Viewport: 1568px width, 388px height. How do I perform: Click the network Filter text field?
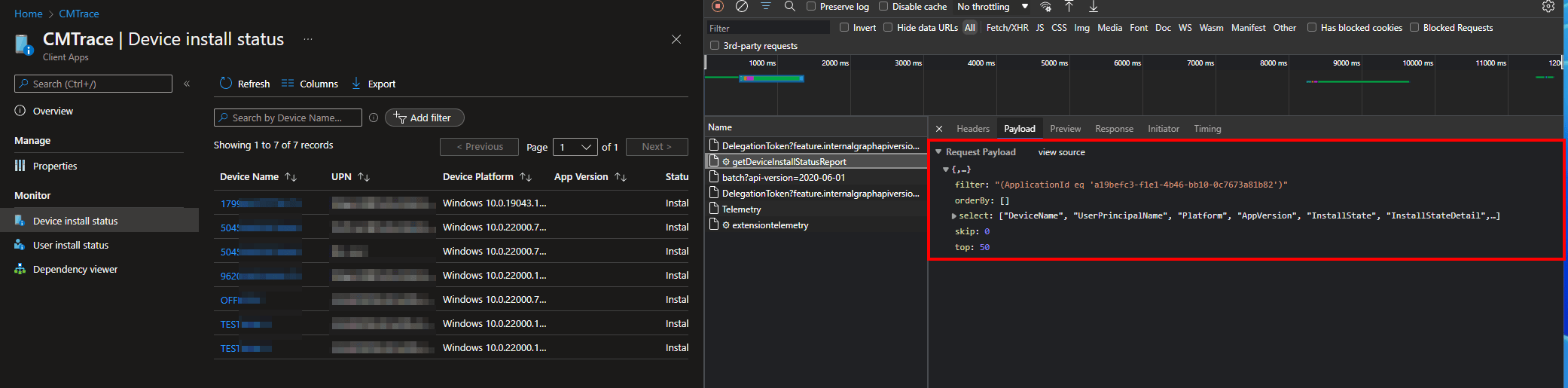[767, 28]
